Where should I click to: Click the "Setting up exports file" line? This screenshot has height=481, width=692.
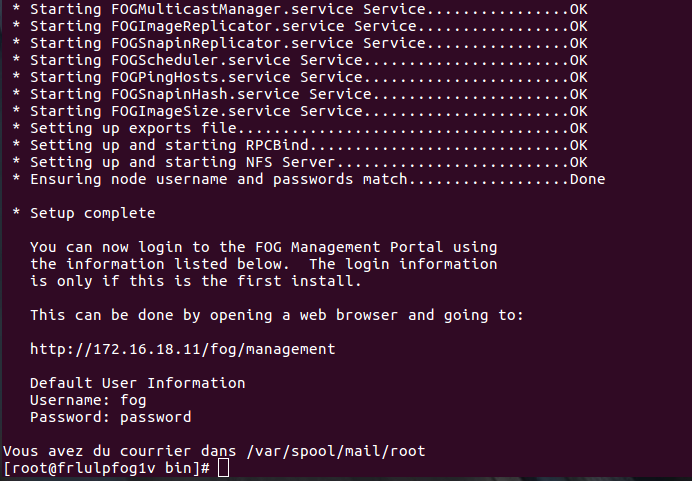(x=300, y=128)
